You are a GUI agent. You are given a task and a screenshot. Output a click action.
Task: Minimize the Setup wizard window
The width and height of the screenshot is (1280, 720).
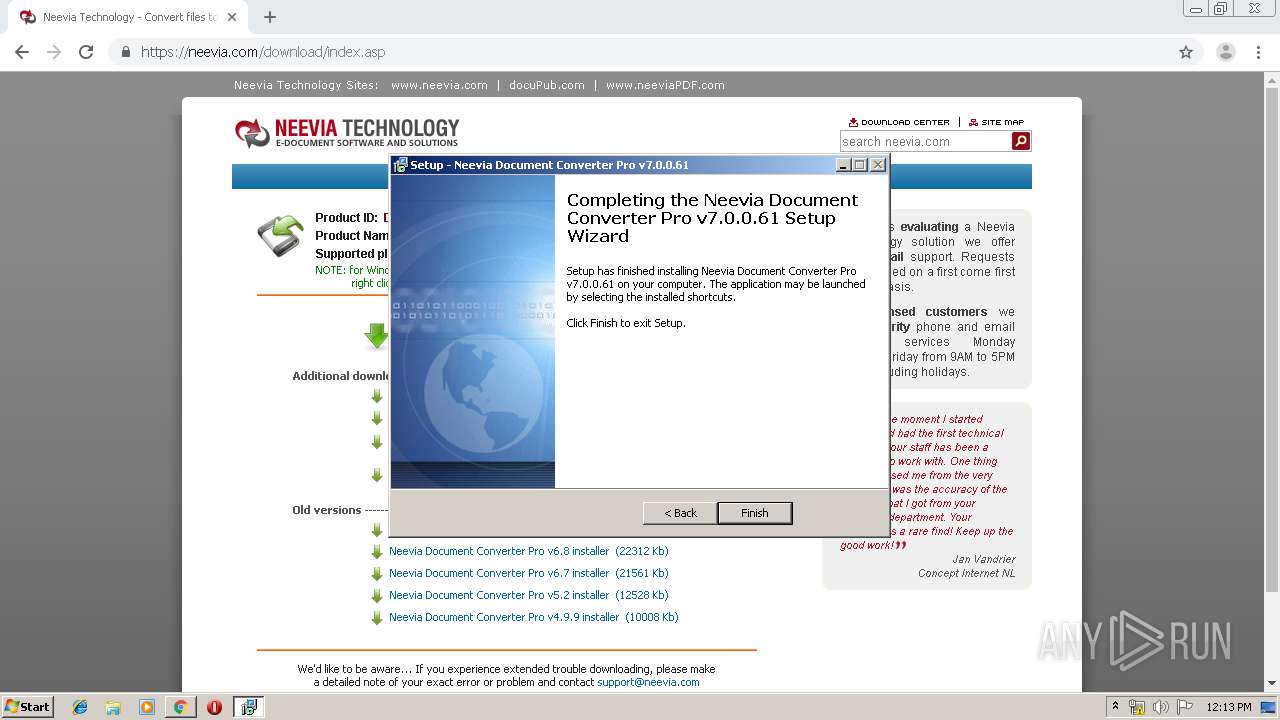coord(843,165)
